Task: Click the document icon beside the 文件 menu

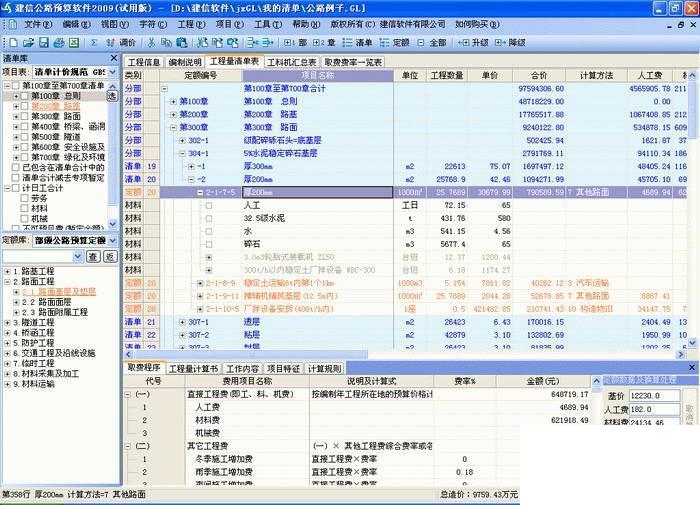Action: coord(12,25)
